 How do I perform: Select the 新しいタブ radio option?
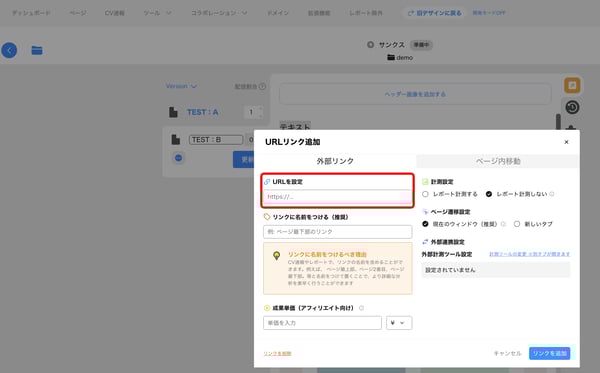517,224
